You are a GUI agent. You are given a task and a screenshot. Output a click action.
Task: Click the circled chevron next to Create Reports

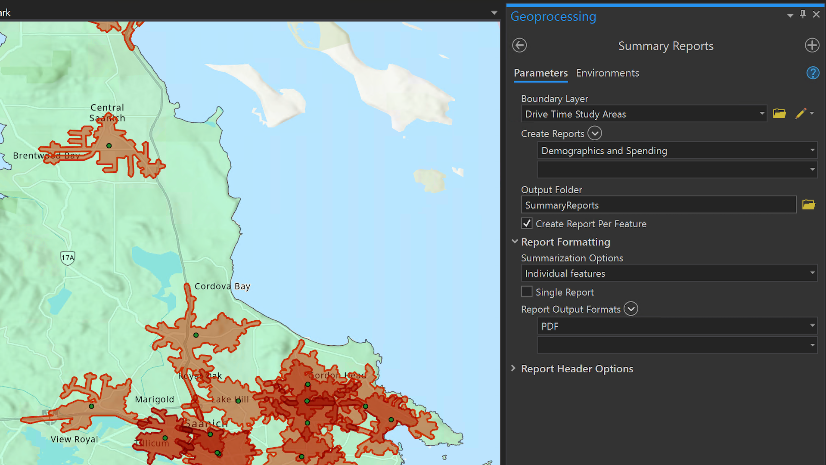(595, 133)
